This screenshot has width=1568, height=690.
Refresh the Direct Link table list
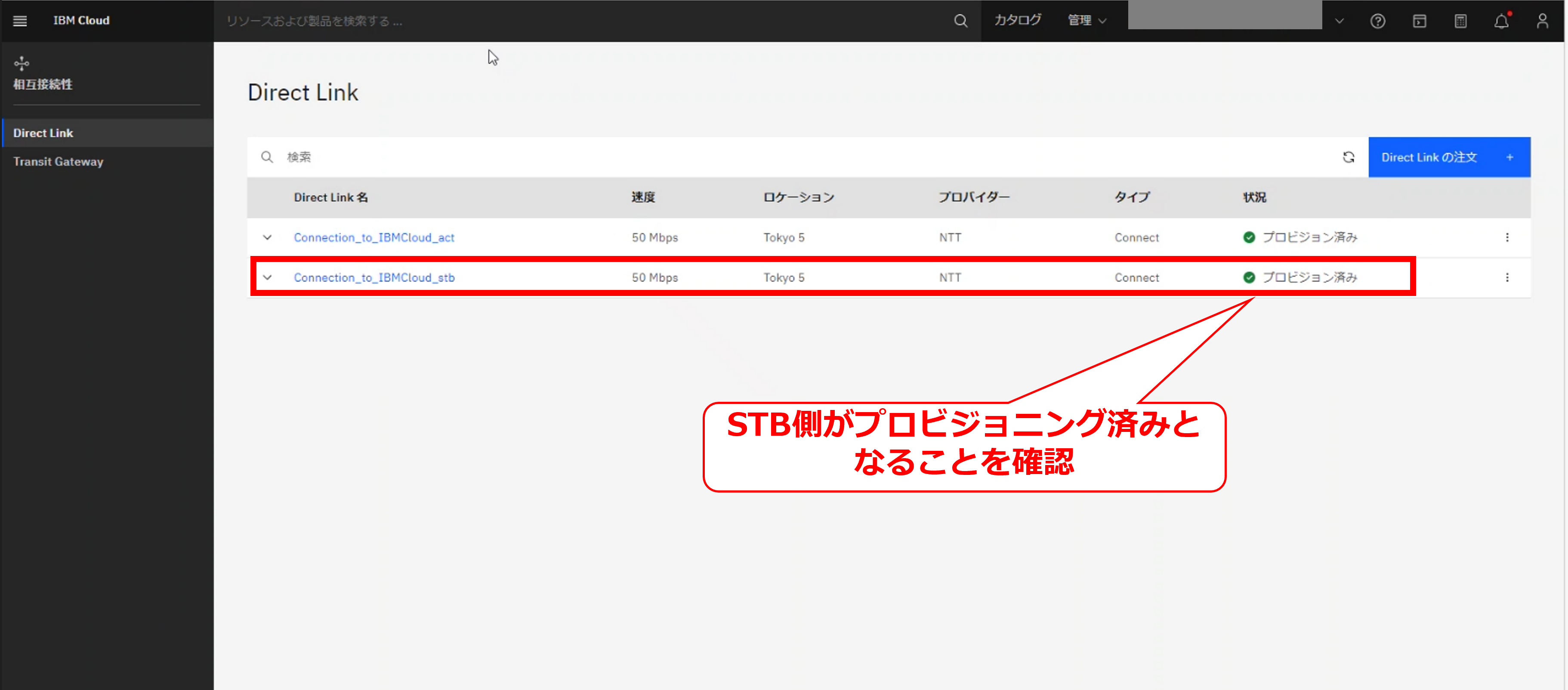(x=1348, y=157)
